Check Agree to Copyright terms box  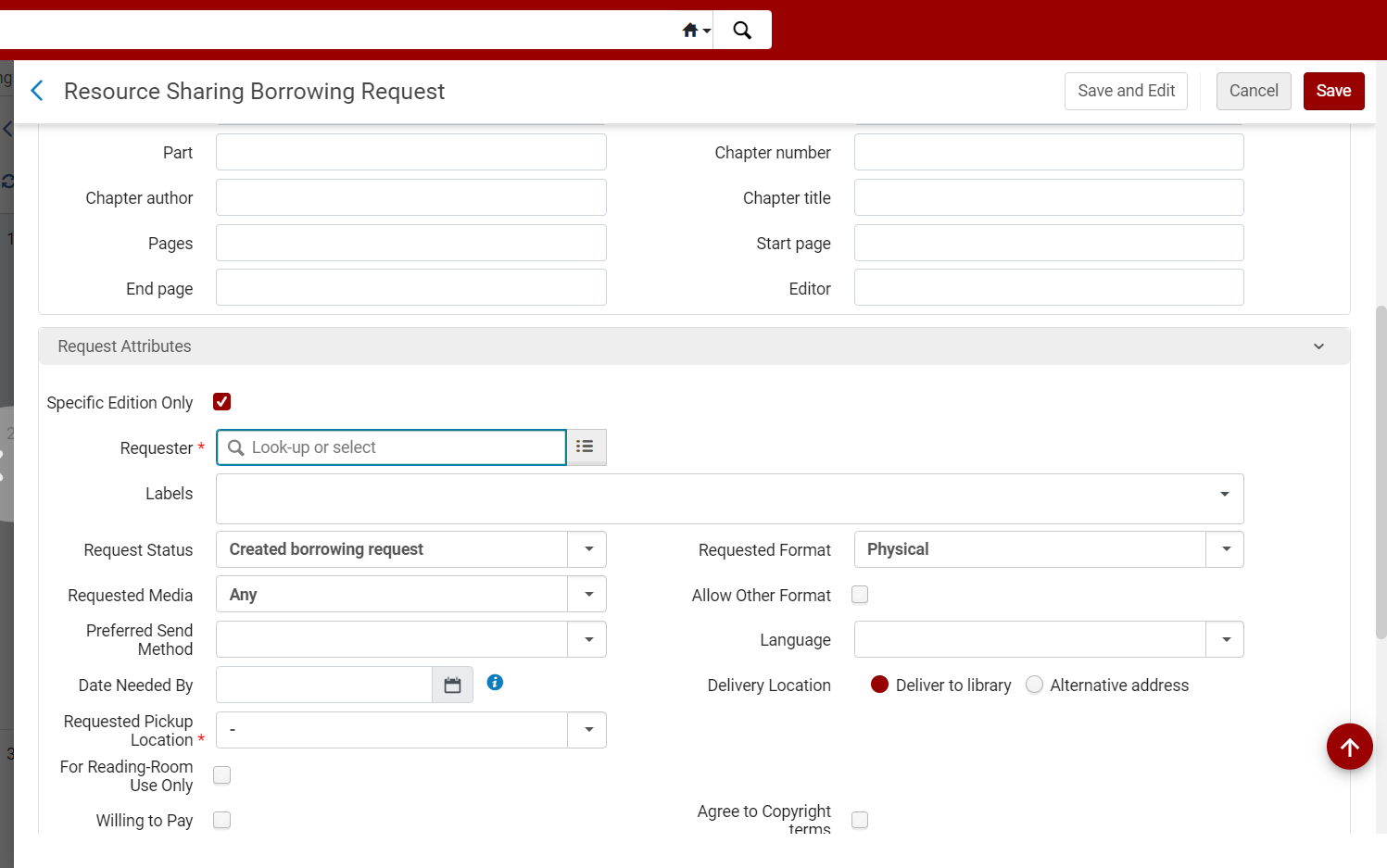coord(860,820)
